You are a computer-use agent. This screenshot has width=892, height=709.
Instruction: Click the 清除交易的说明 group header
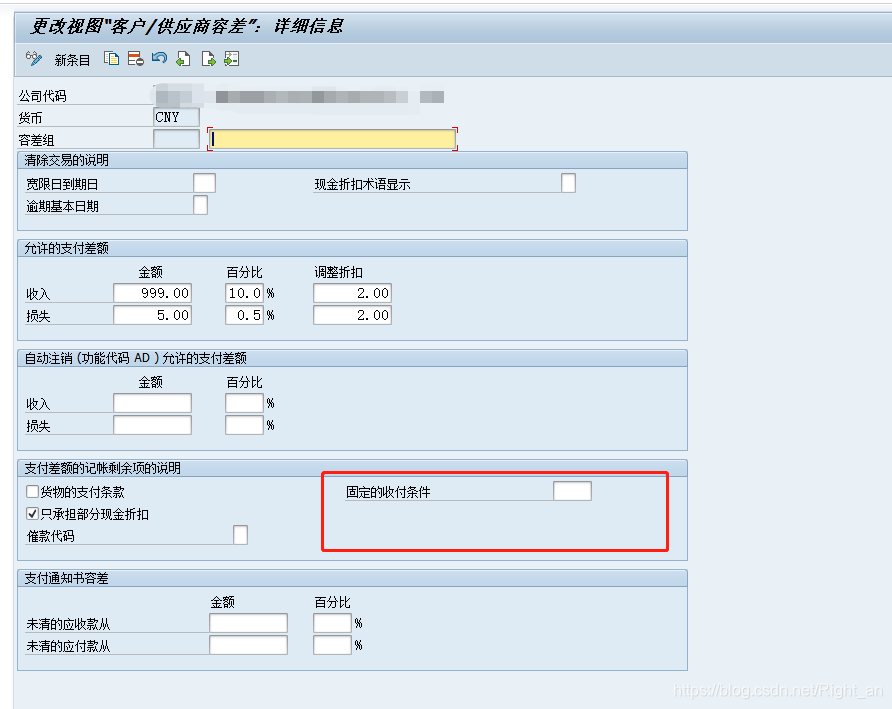352,160
